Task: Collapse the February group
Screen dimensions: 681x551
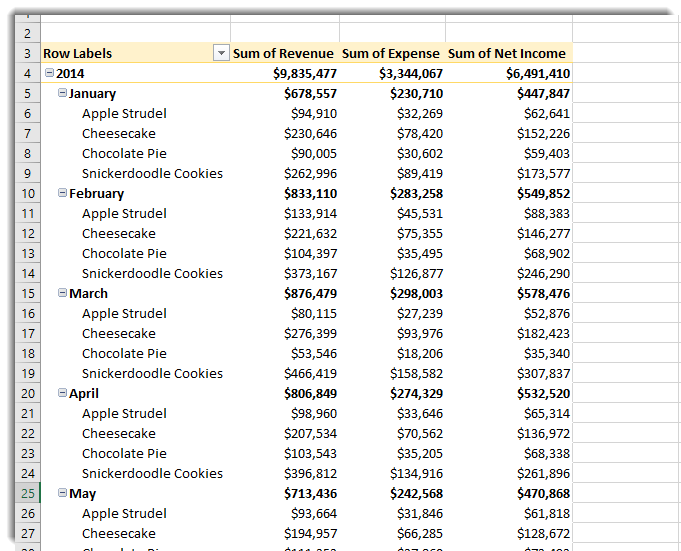Action: point(63,193)
